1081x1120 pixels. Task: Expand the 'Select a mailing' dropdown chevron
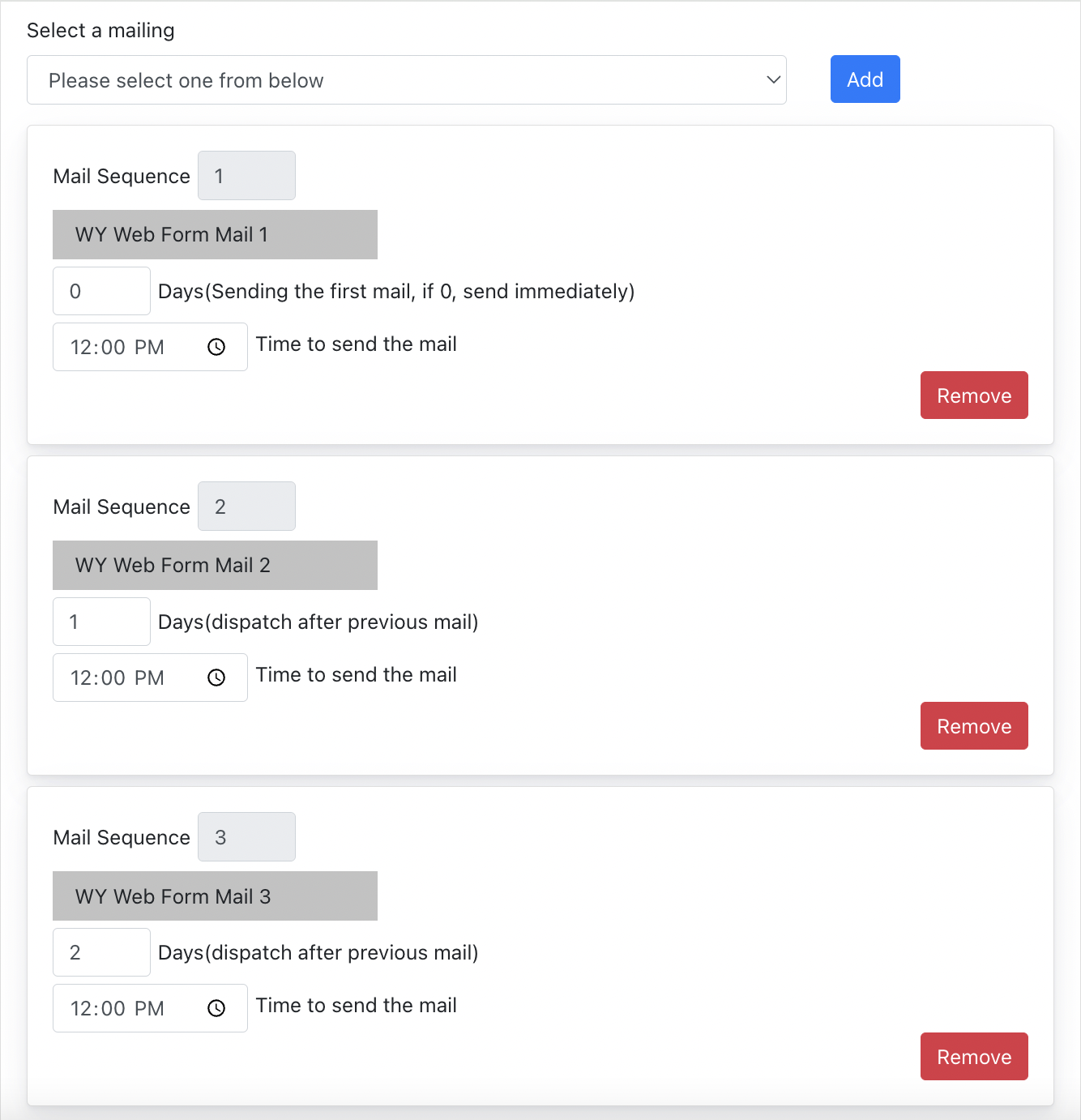(x=773, y=79)
